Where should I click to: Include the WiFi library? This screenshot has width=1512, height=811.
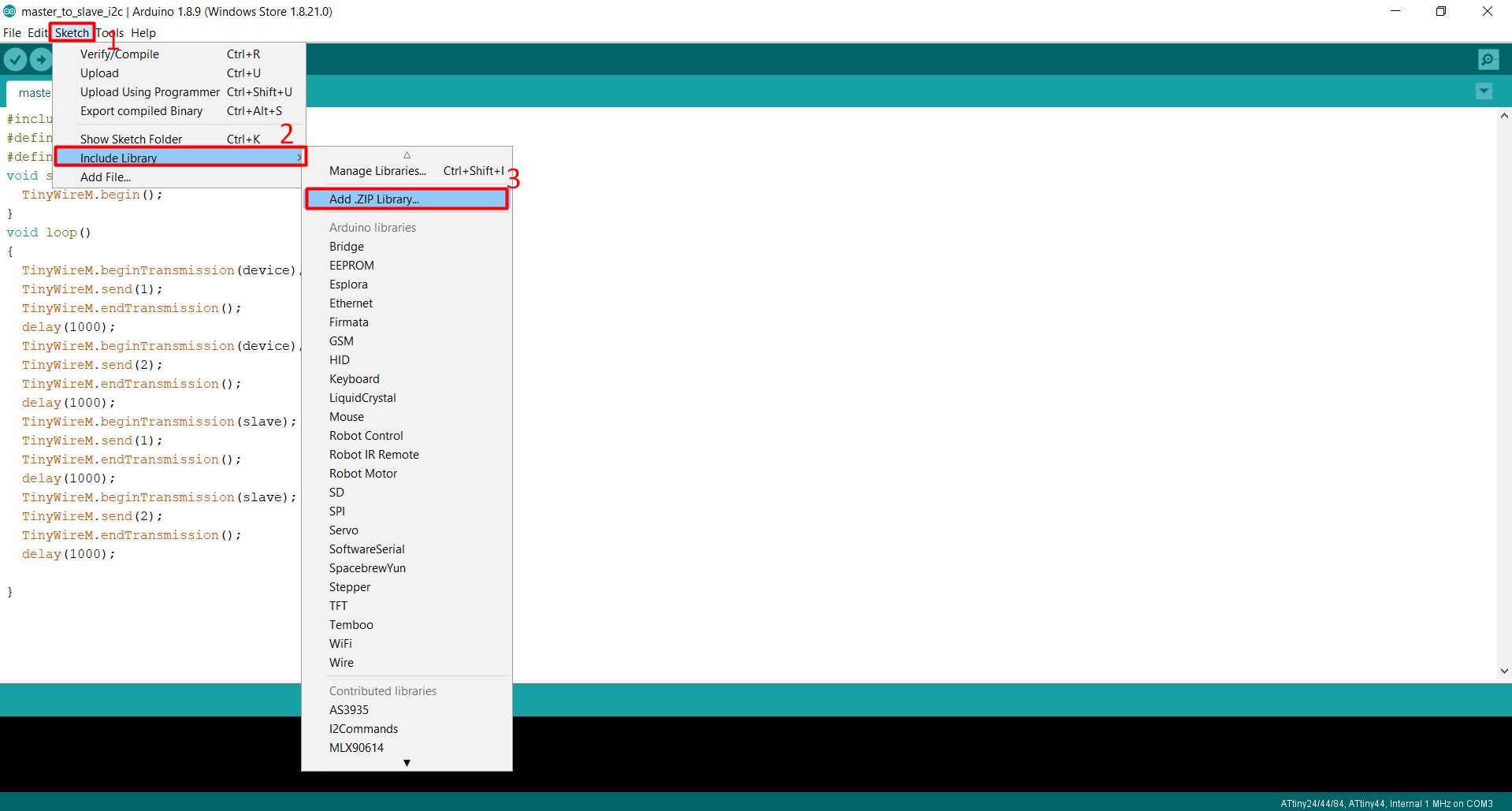pos(407,644)
